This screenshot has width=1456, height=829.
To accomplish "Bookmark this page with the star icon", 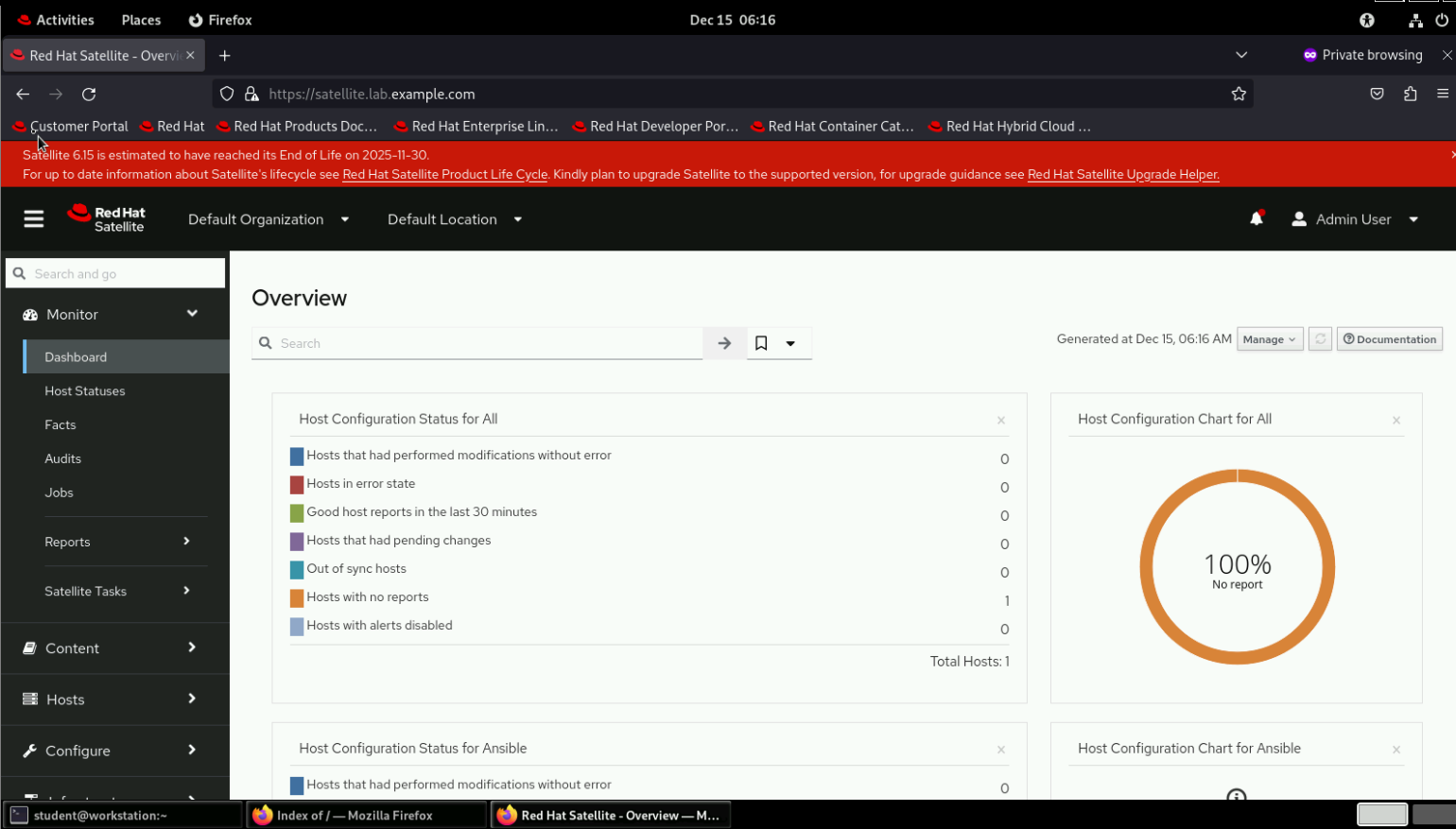I will coord(1239,94).
